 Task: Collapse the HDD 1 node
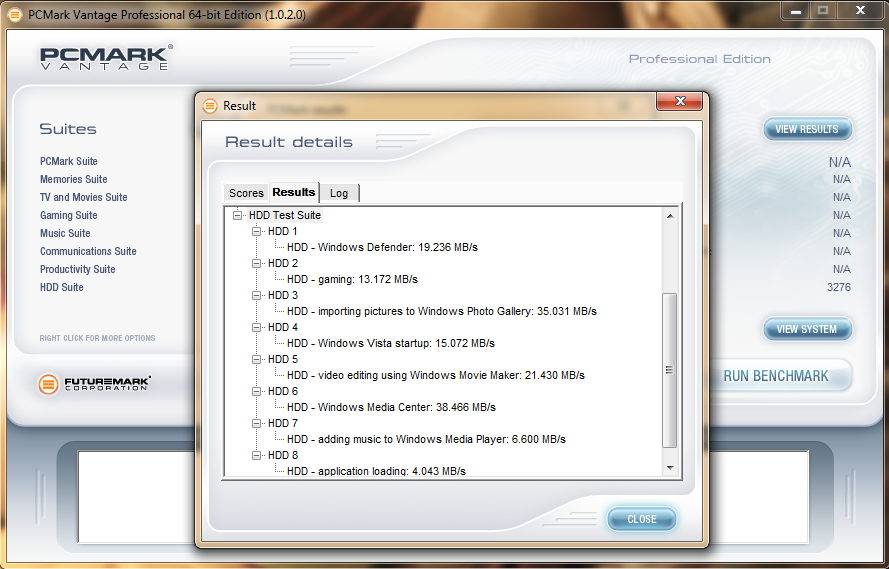tap(257, 231)
